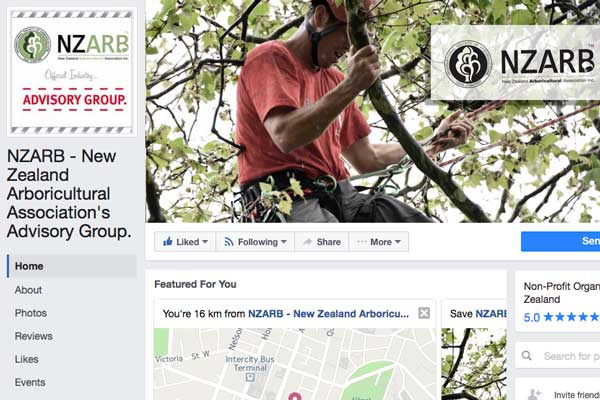This screenshot has width=600, height=400.
Task: Click the blue Send message button
Action: [x=560, y=241]
